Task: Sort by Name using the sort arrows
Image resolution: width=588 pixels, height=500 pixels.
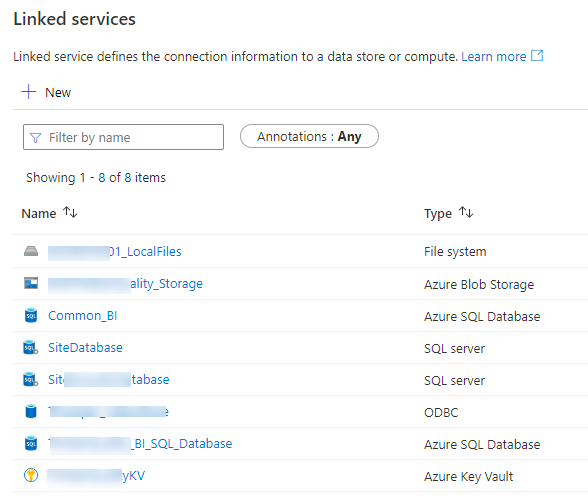Action: click(70, 212)
